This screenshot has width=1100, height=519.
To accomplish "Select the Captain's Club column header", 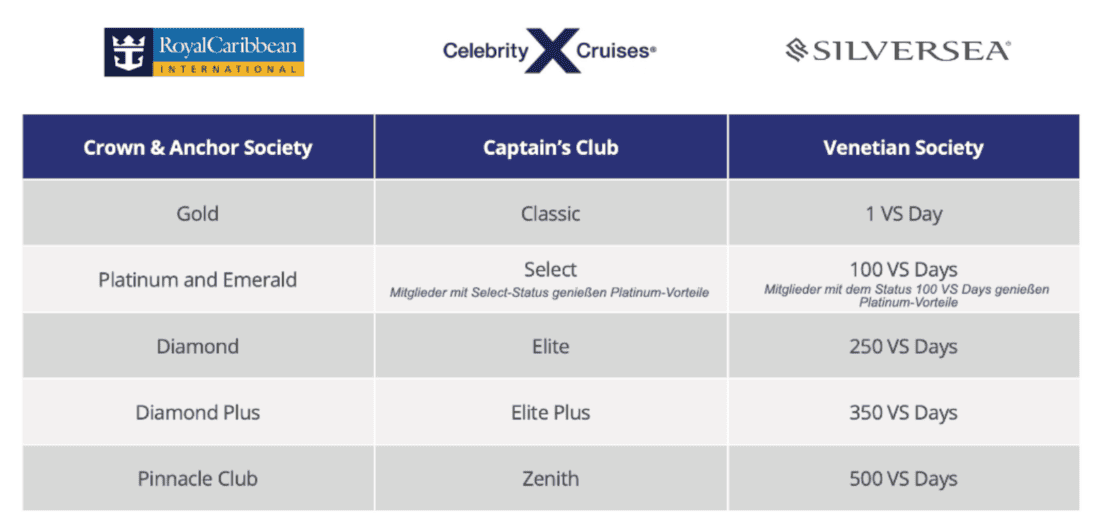I will pyautogui.click(x=551, y=147).
